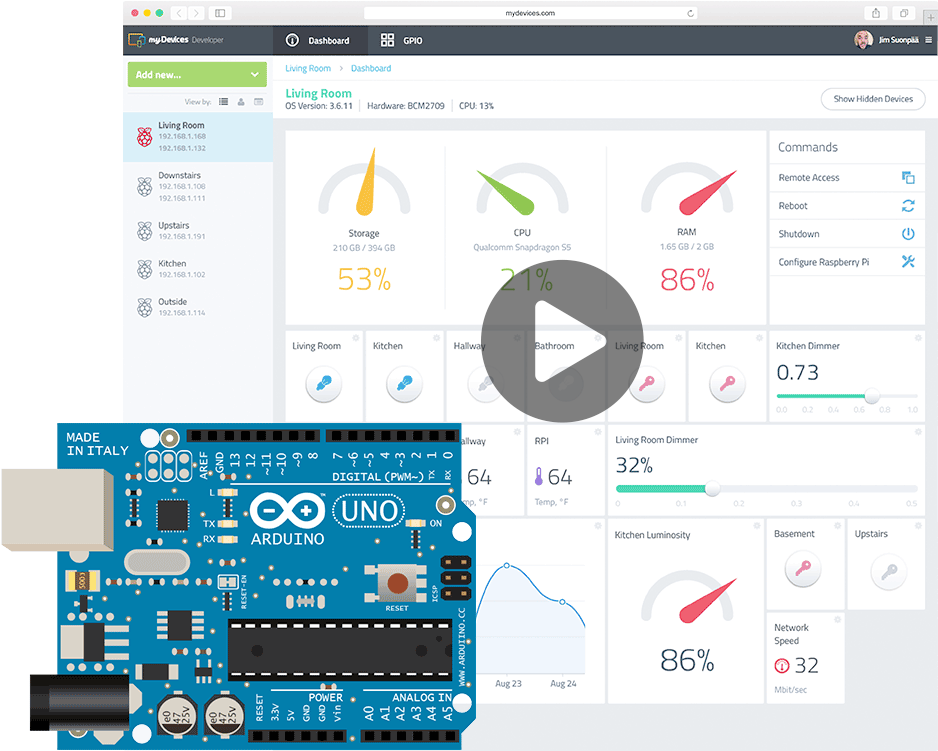Click the Living Room breadcrumb link
The width and height of the screenshot is (938, 751).
click(308, 68)
